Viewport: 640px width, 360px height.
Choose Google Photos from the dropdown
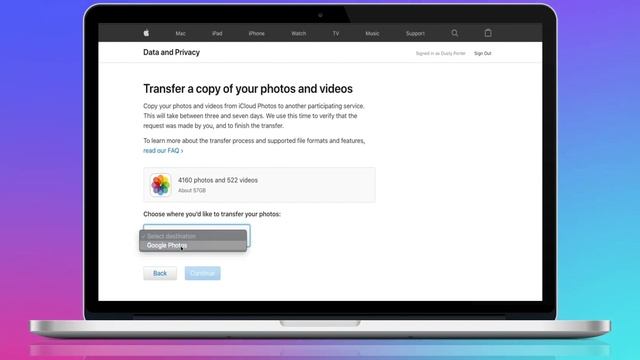point(193,246)
